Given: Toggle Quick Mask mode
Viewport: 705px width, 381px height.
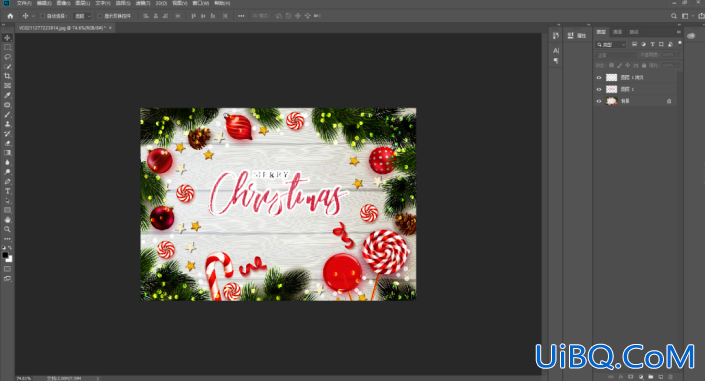Looking at the screenshot, I should tap(7, 269).
